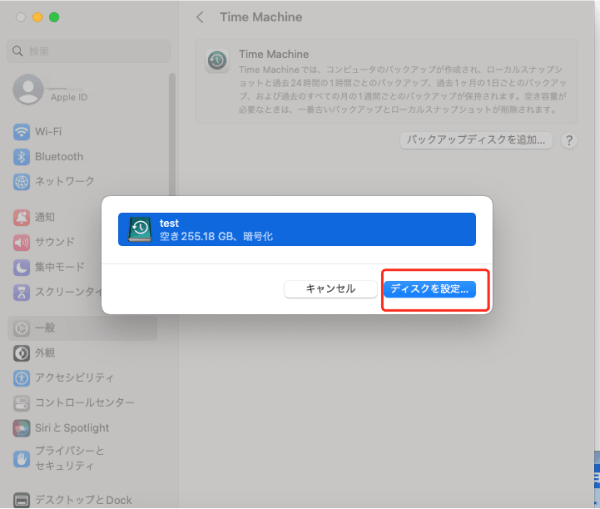
Task: Click the Siri と Spotlight icon
Action: (21, 428)
